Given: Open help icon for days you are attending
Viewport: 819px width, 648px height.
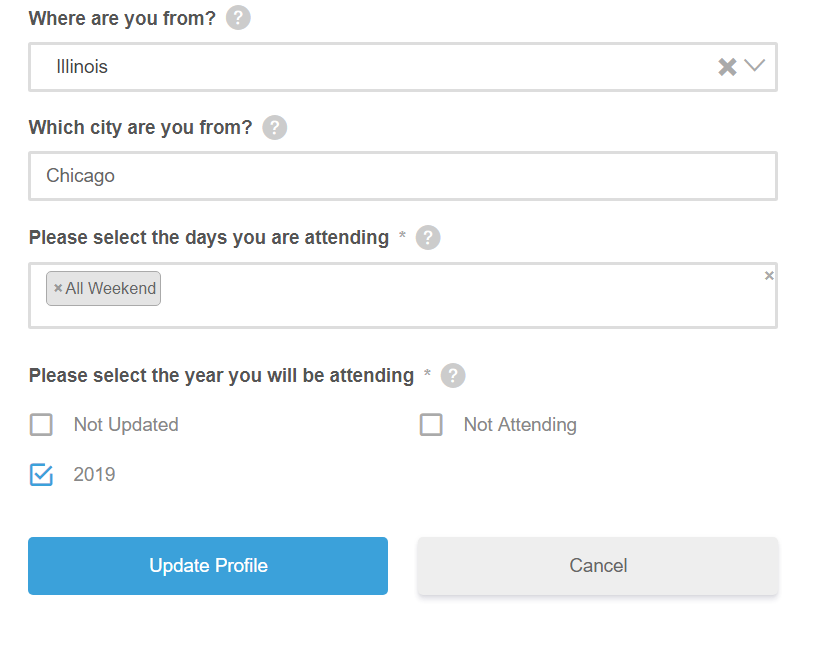Looking at the screenshot, I should click(x=428, y=238).
